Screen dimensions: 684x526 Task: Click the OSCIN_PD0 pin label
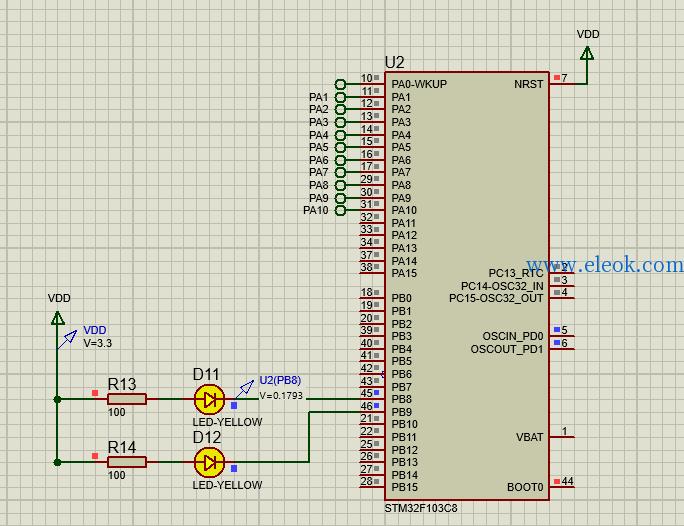point(513,336)
